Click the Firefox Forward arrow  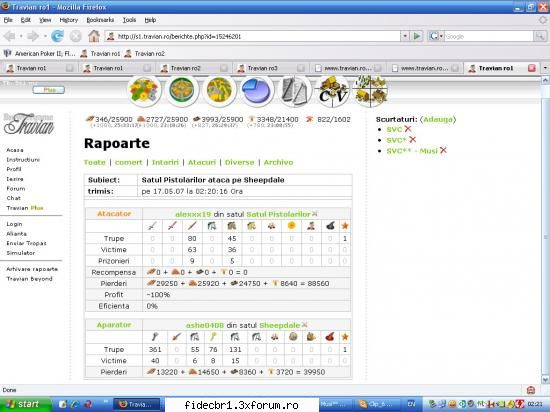pyautogui.click(x=33, y=36)
